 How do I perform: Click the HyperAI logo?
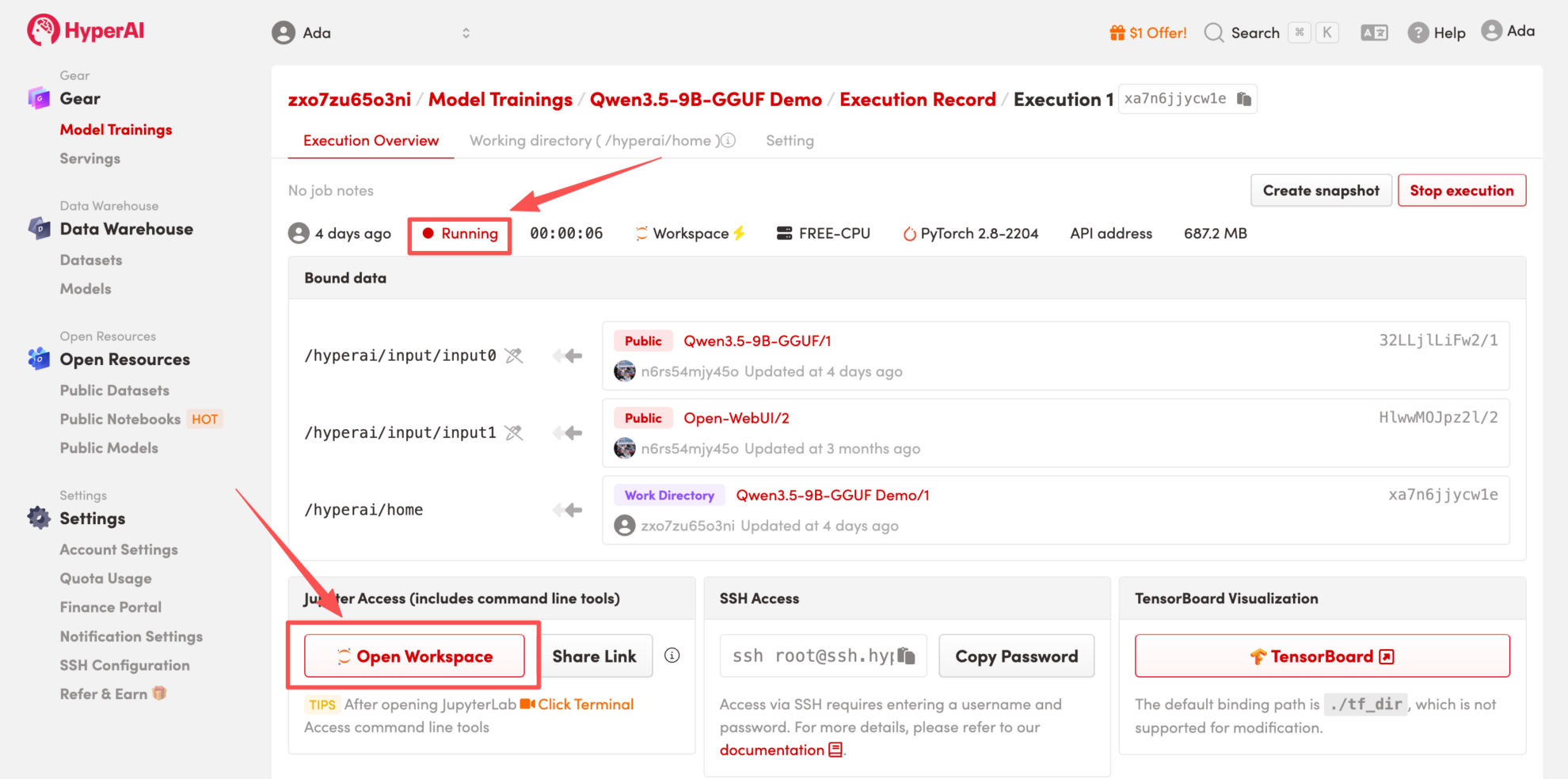tap(86, 31)
